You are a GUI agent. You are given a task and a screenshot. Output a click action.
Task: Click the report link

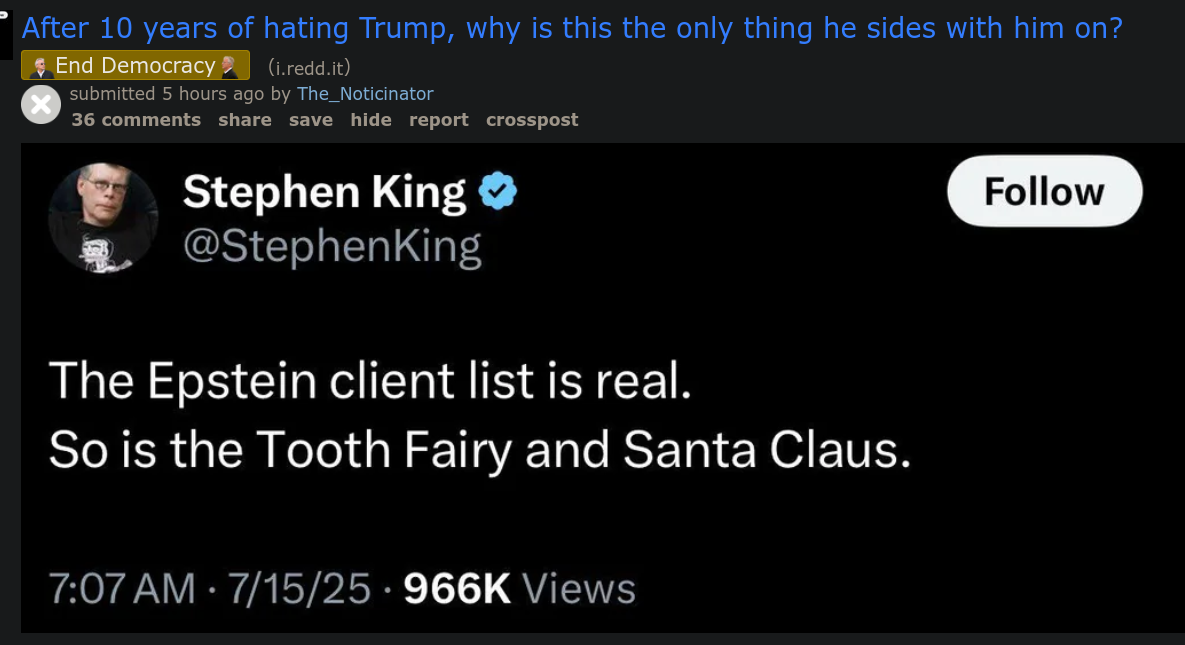point(438,119)
